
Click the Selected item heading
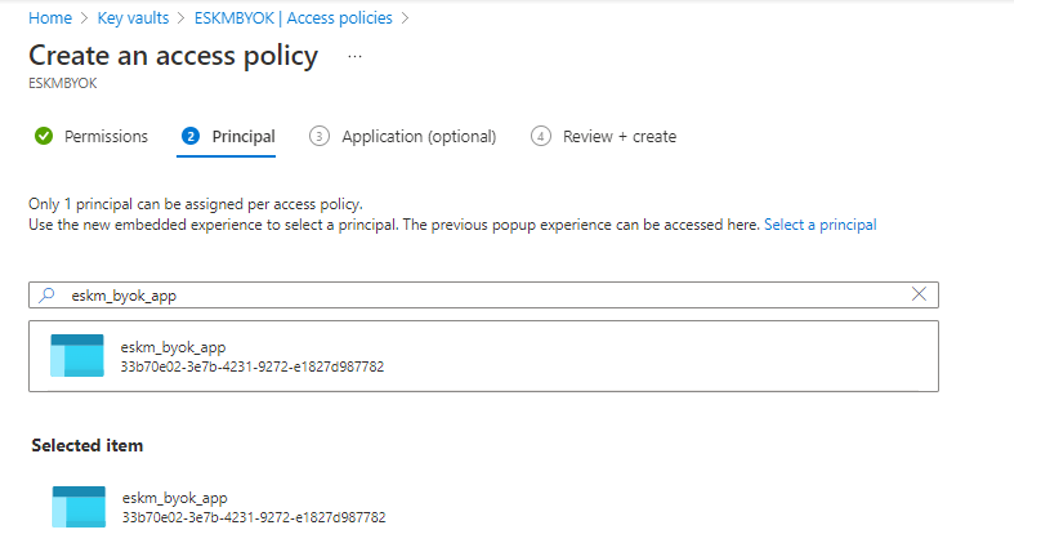[87, 445]
